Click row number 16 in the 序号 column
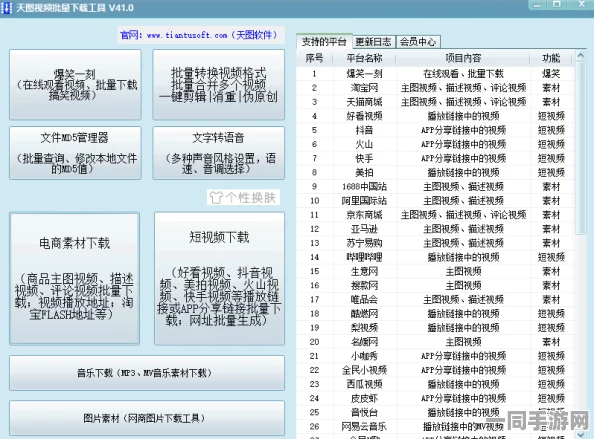 coord(314,285)
